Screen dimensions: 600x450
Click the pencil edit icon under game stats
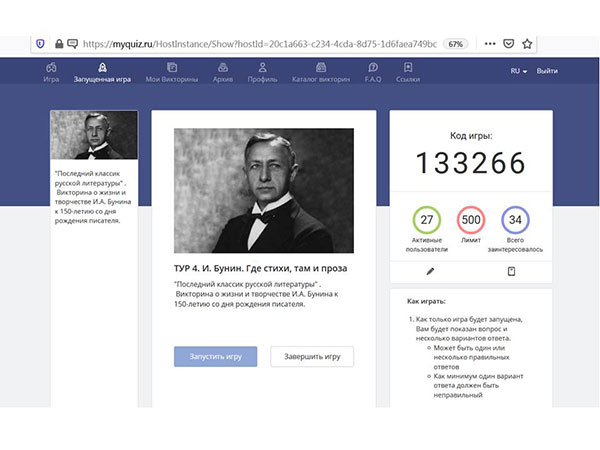(x=430, y=271)
